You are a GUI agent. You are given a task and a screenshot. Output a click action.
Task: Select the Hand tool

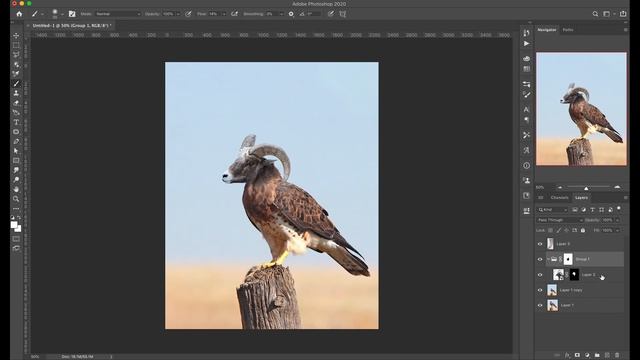coord(16,189)
